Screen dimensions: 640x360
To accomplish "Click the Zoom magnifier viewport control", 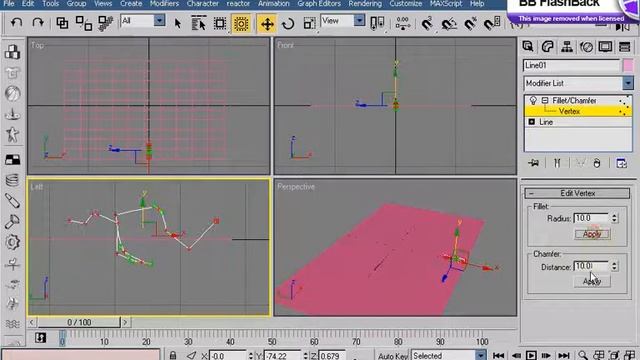I will click(x=583, y=355).
